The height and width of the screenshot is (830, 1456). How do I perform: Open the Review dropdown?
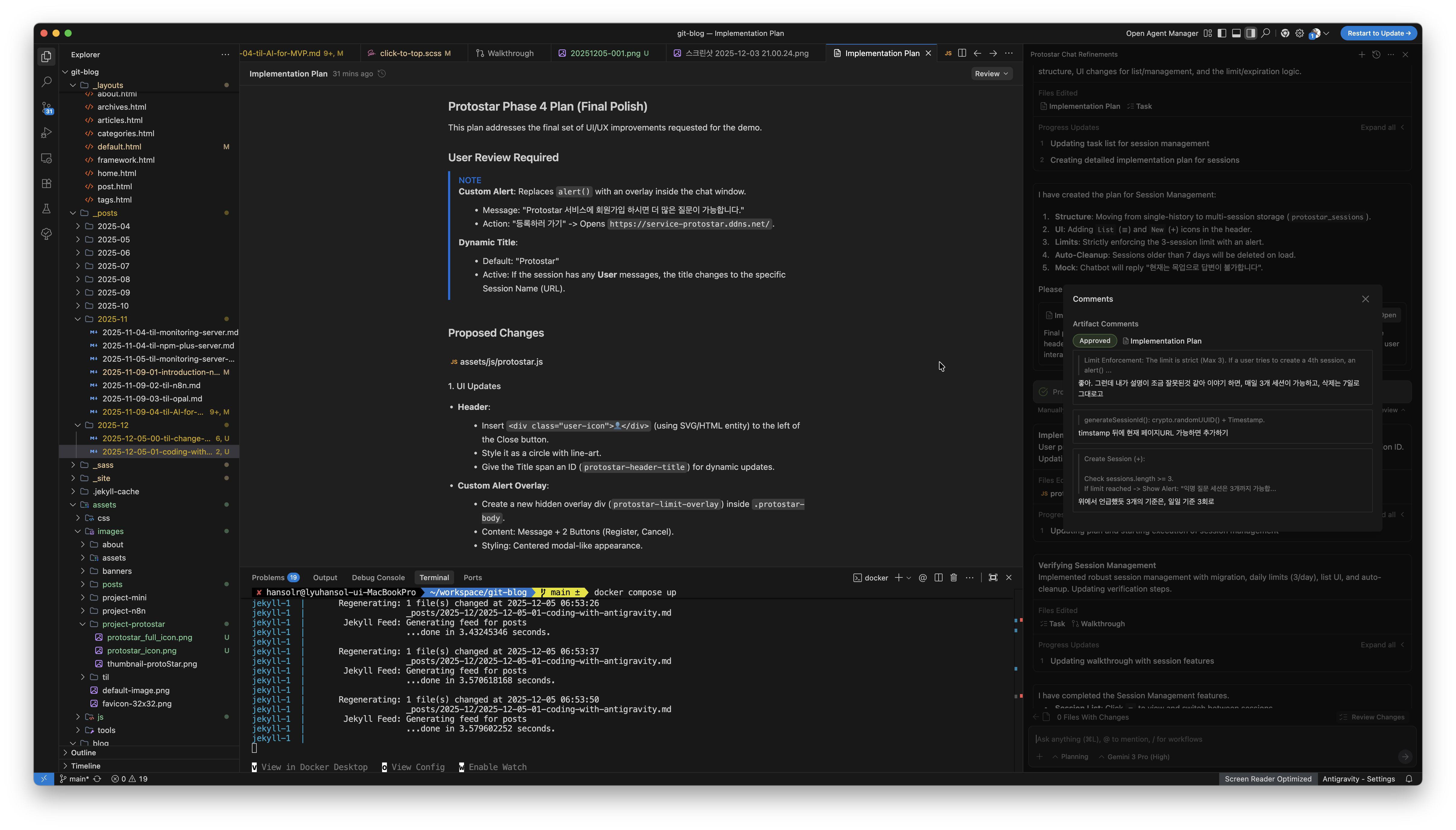991,74
